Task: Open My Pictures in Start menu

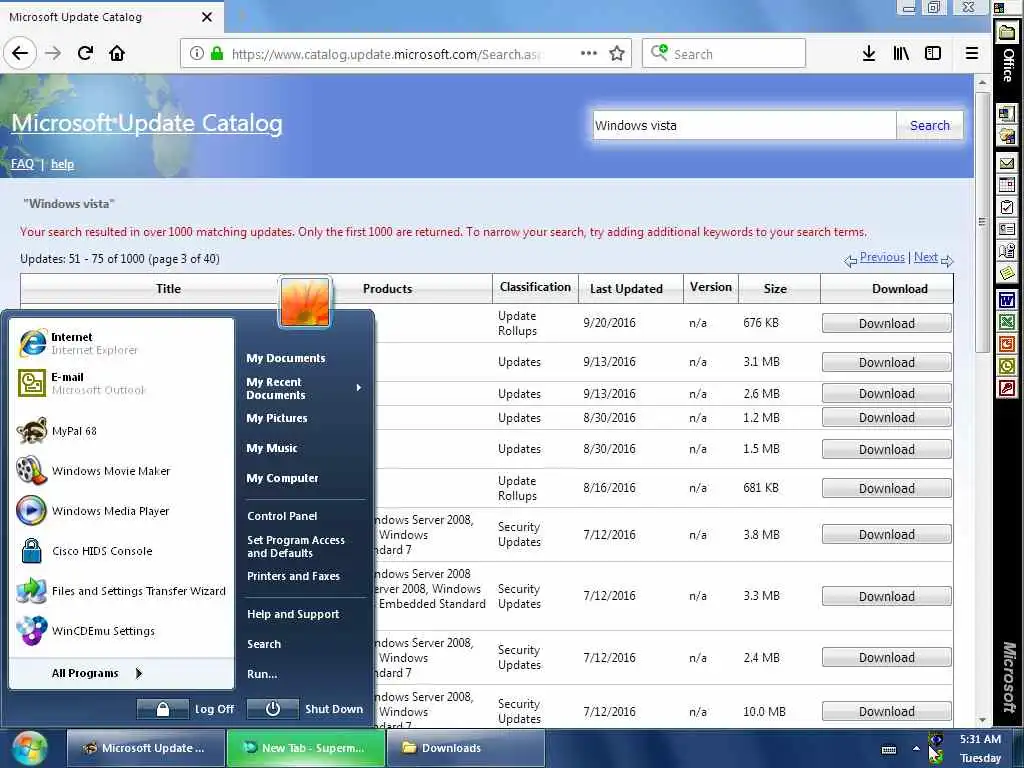Action: [x=277, y=418]
